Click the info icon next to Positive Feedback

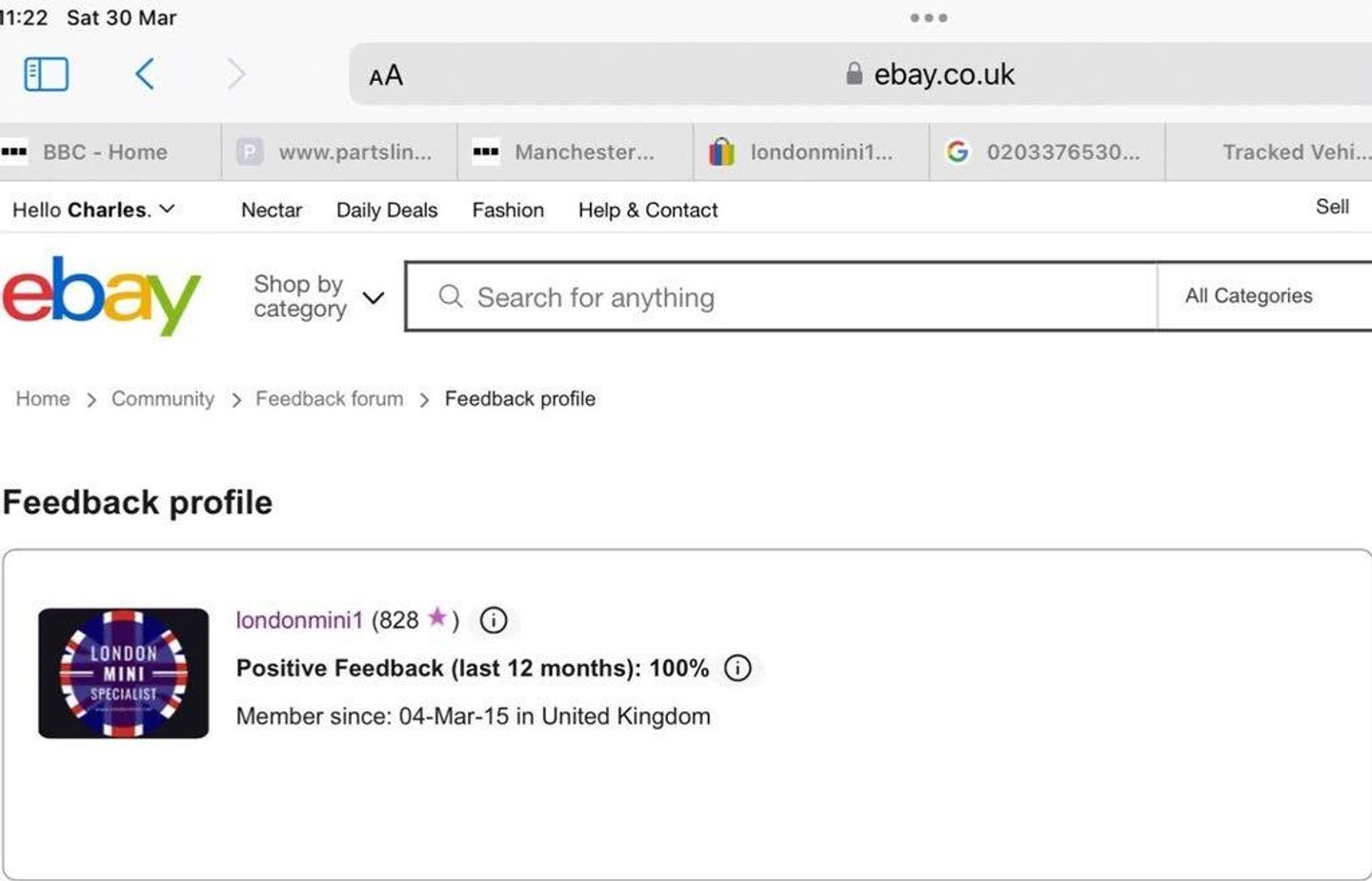tap(737, 669)
